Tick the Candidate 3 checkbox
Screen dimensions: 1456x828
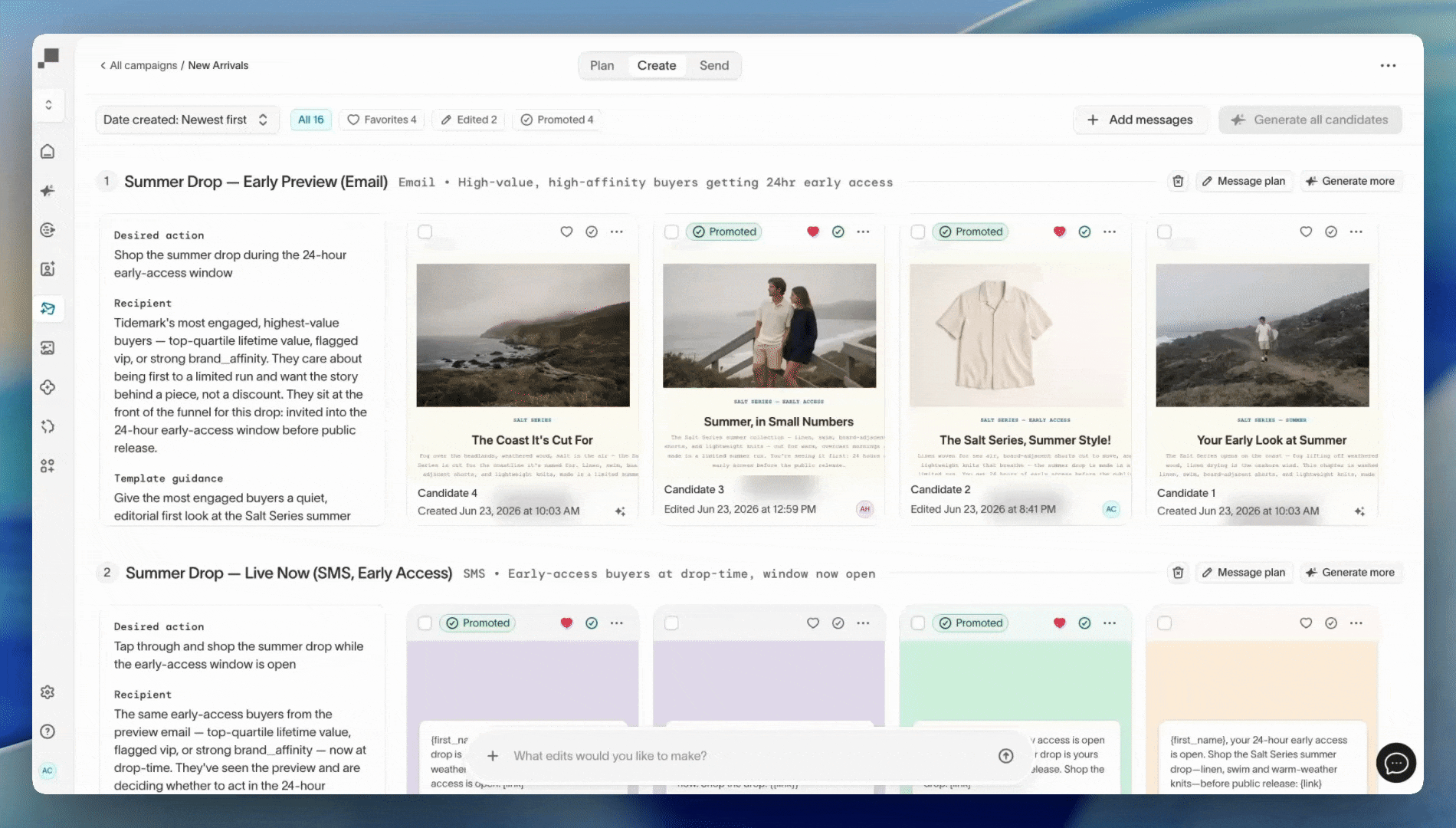671,232
